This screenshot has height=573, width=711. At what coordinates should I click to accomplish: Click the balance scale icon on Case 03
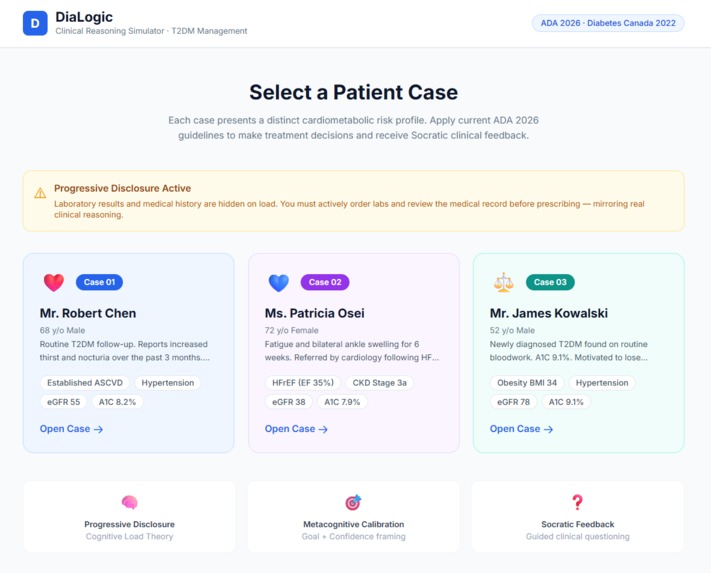point(503,282)
